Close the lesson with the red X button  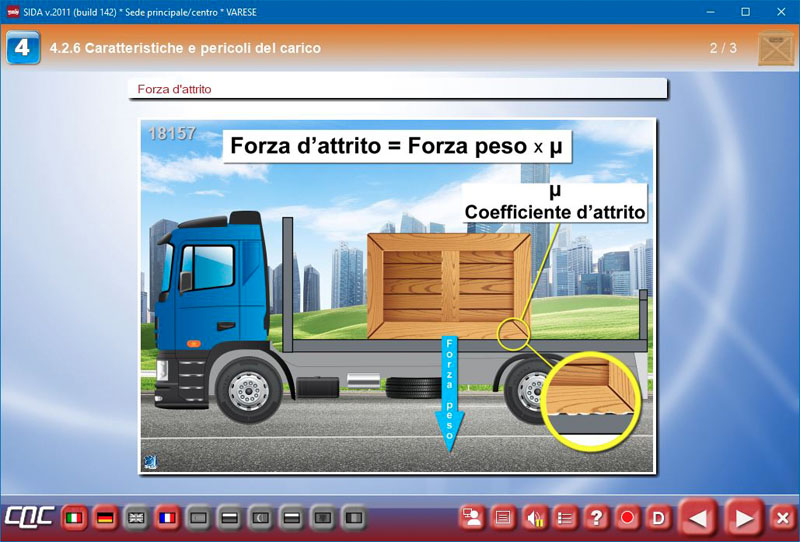tap(783, 518)
